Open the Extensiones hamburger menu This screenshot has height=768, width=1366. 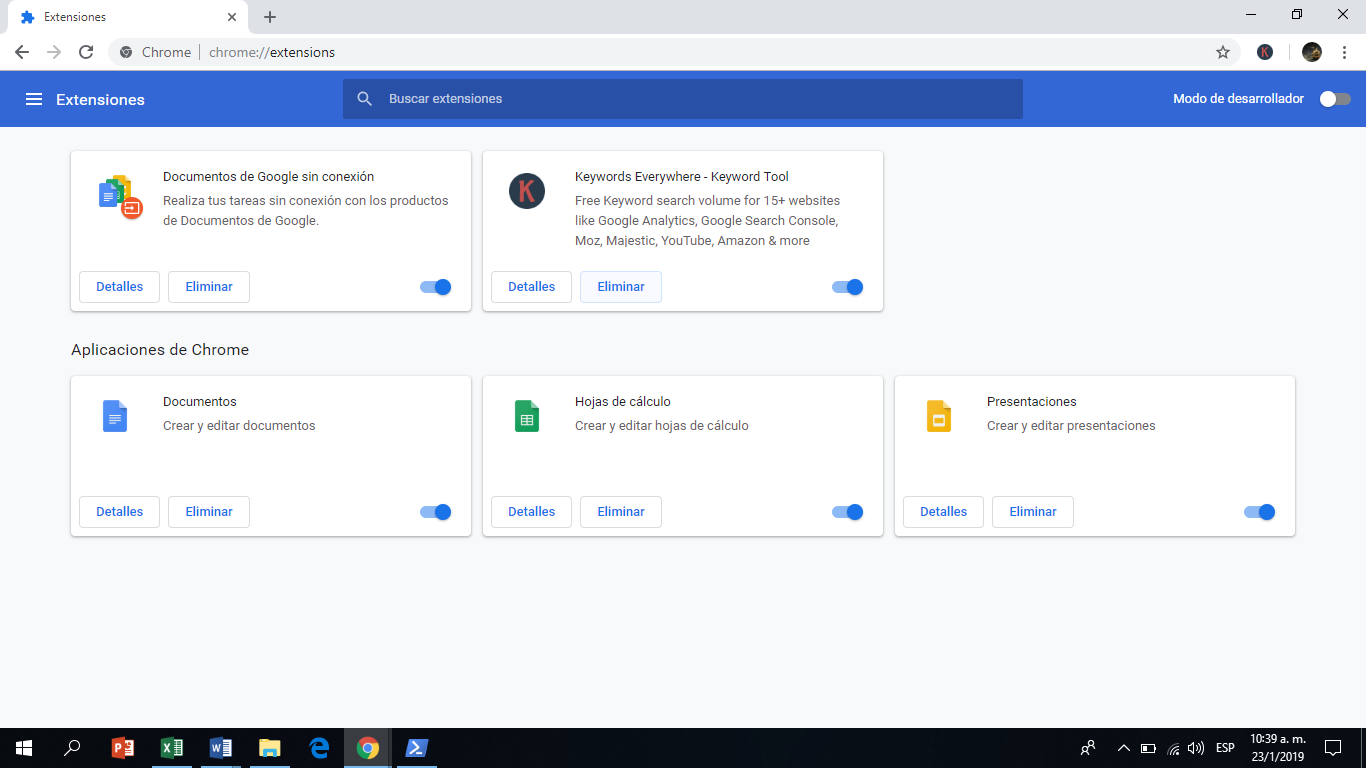tap(34, 99)
